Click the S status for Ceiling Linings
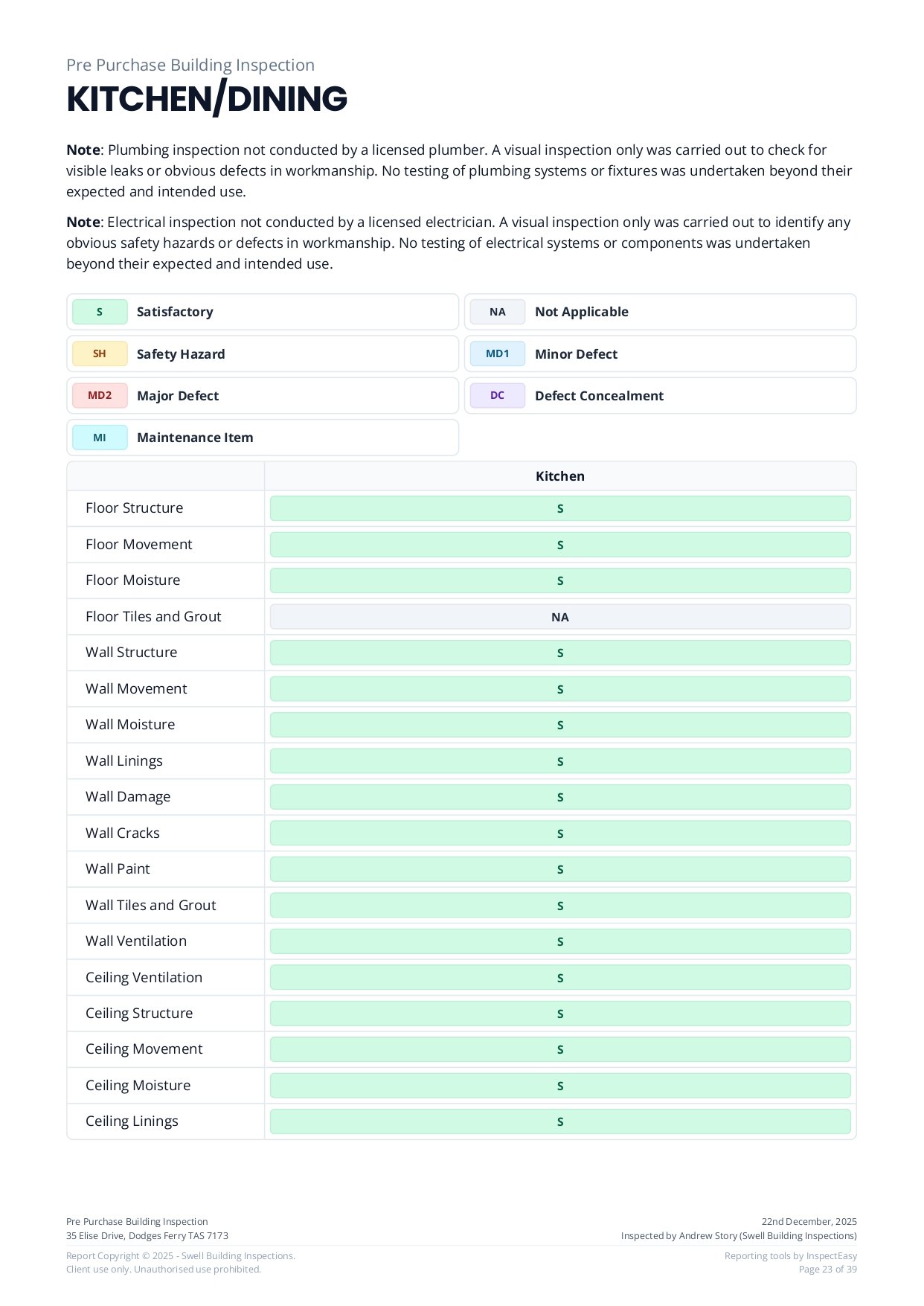Image resolution: width=924 pixels, height=1306 pixels. point(559,1121)
